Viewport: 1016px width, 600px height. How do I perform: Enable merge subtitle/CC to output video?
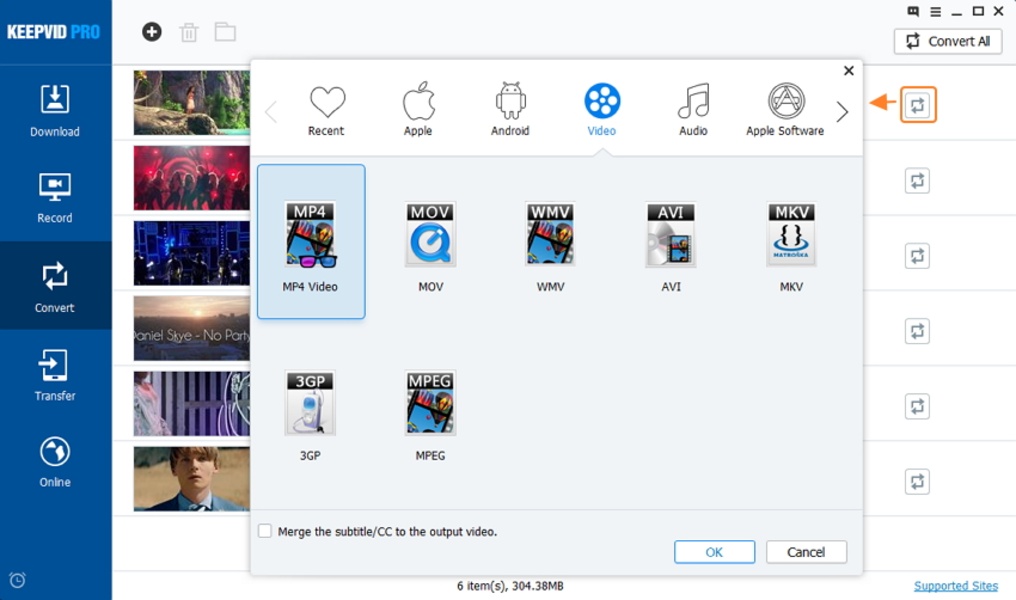click(x=265, y=531)
